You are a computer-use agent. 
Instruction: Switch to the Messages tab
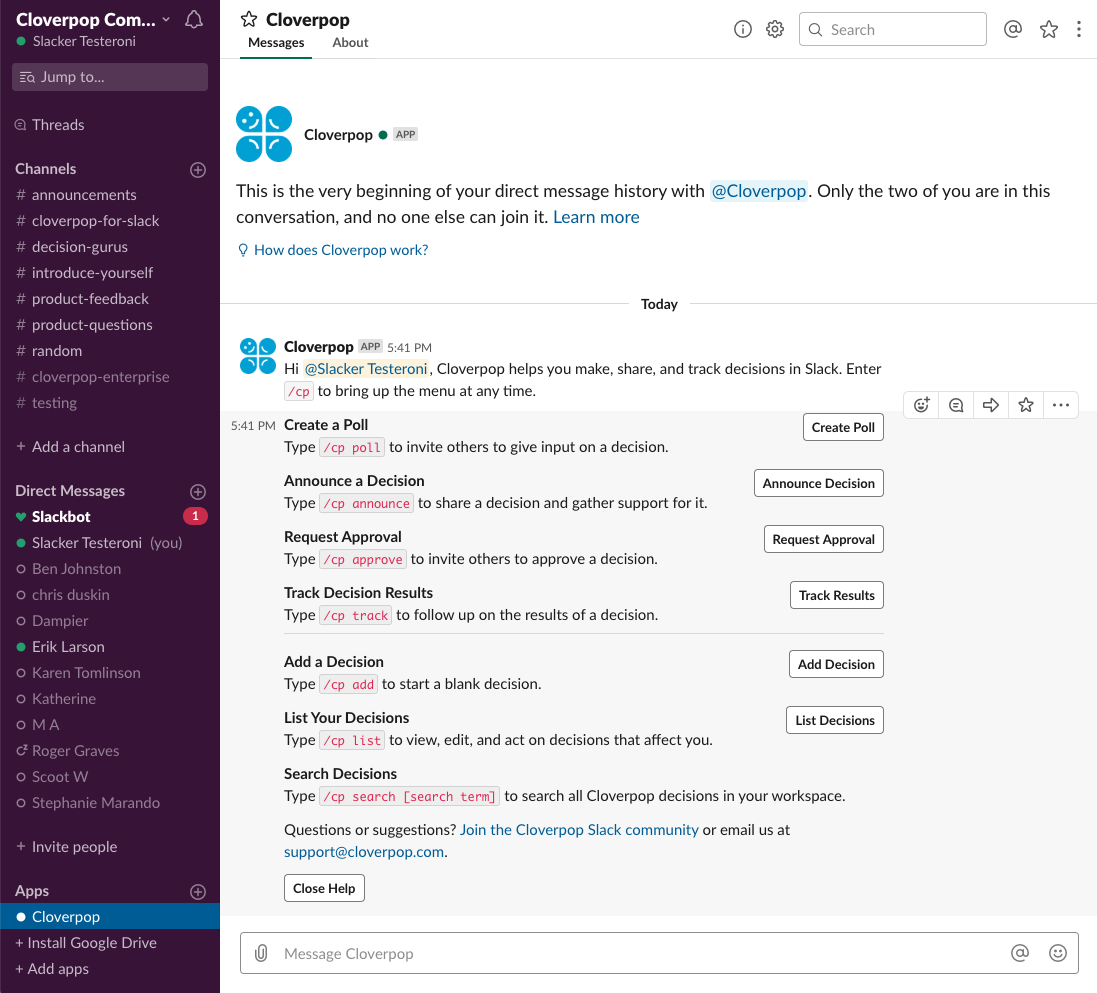click(276, 43)
